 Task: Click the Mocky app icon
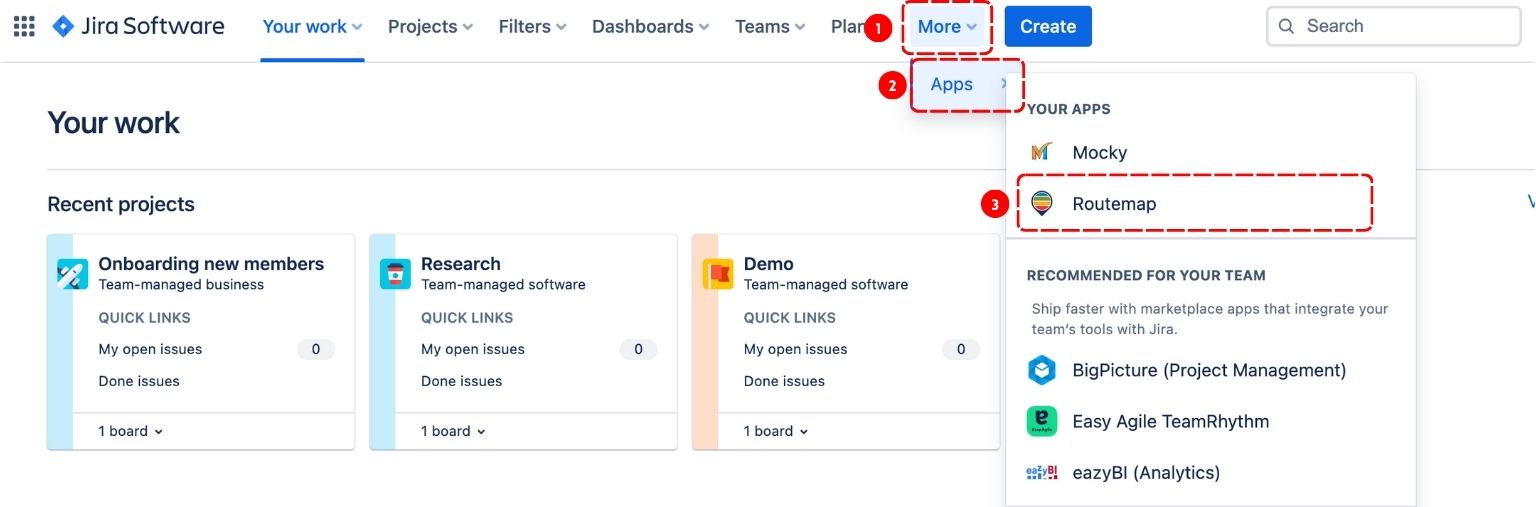(1041, 152)
